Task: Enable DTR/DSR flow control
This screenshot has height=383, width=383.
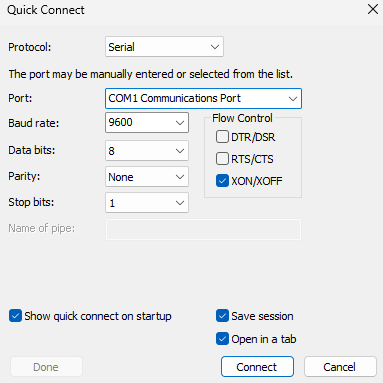Action: (x=222, y=137)
